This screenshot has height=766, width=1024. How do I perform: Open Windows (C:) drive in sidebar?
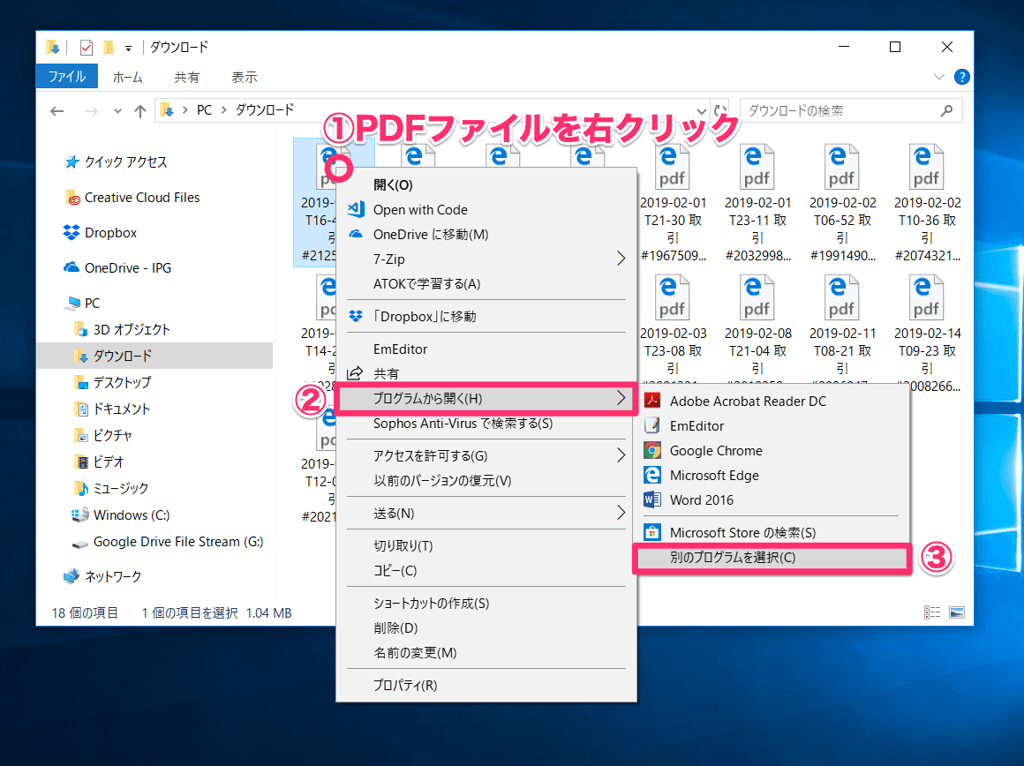pos(131,515)
